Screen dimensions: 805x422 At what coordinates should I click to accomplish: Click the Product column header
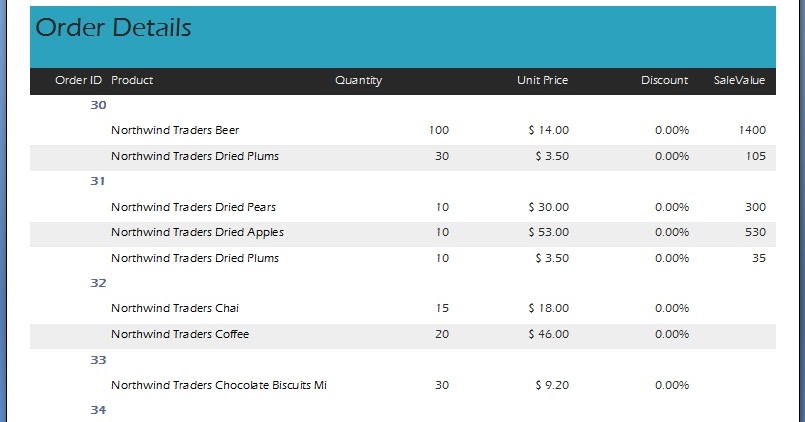[x=132, y=80]
